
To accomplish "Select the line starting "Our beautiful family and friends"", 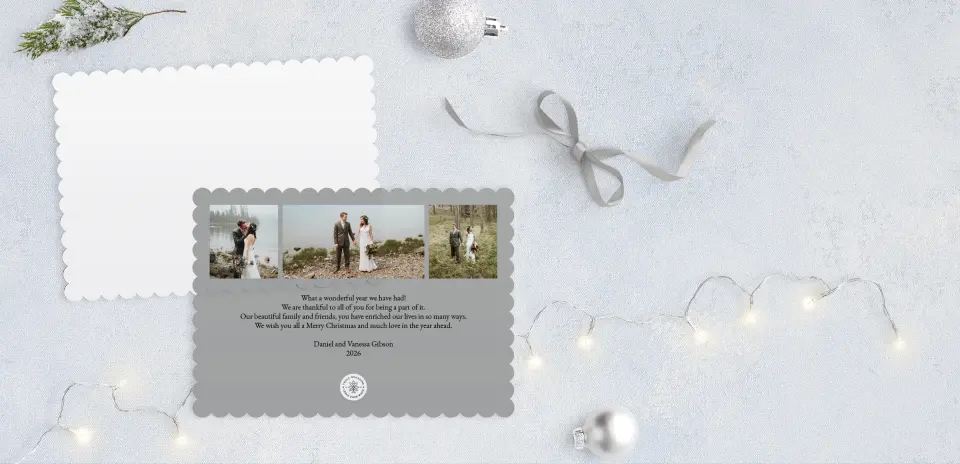I will (x=353, y=316).
